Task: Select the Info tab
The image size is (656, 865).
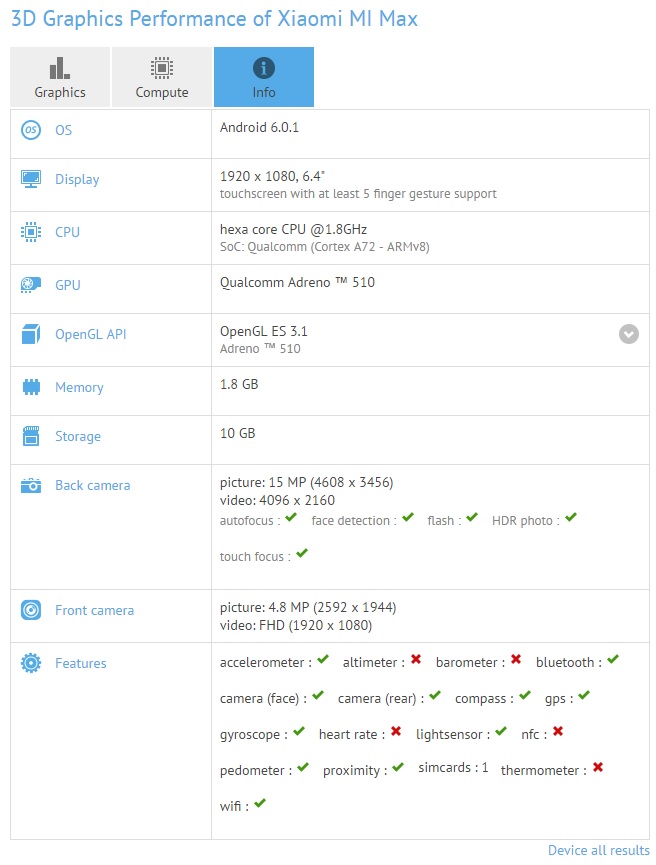Action: coord(264,77)
